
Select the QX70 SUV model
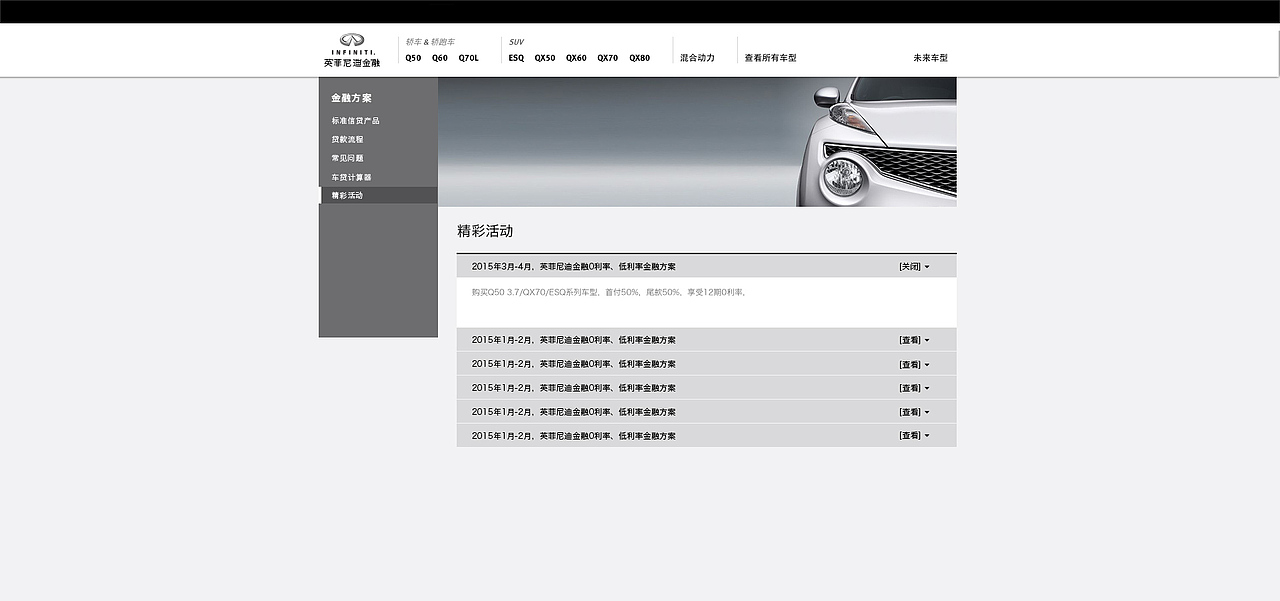[x=606, y=58]
